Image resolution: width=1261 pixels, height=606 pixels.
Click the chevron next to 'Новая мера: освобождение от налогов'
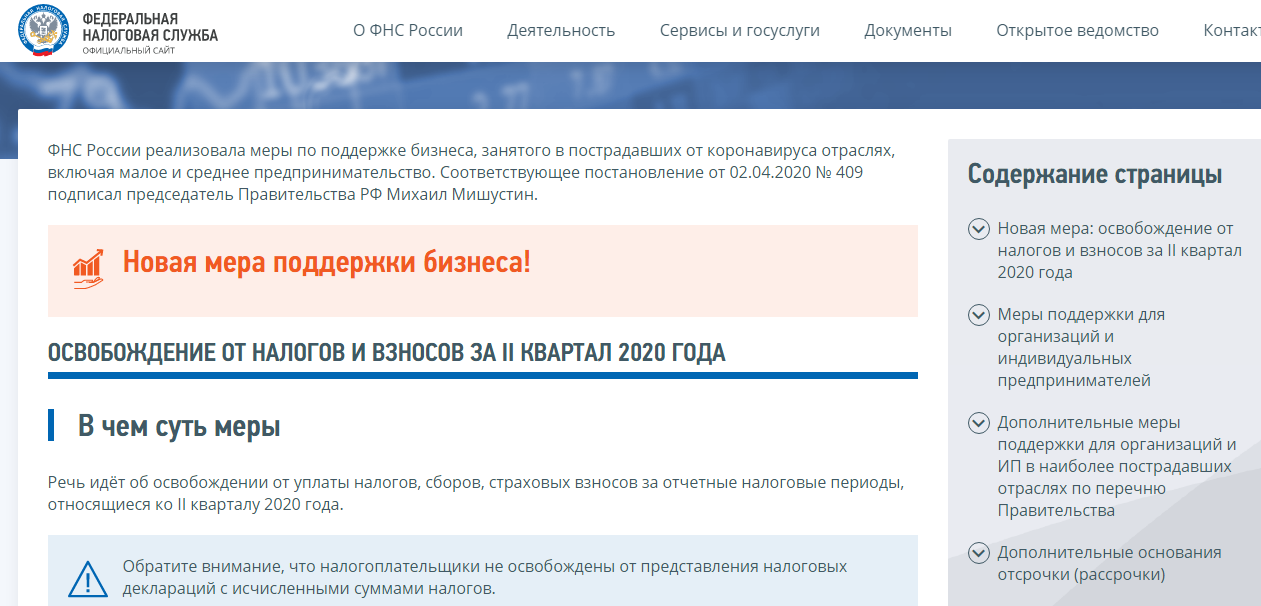click(979, 230)
